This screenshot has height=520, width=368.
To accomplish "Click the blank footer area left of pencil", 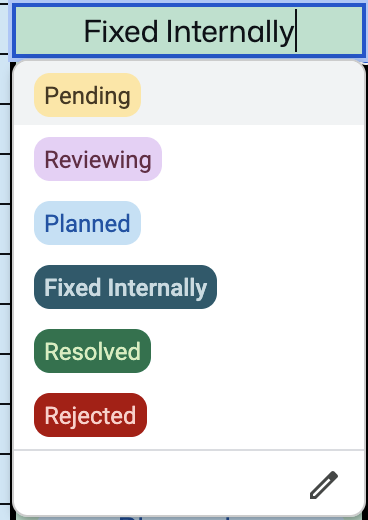I will [160, 483].
